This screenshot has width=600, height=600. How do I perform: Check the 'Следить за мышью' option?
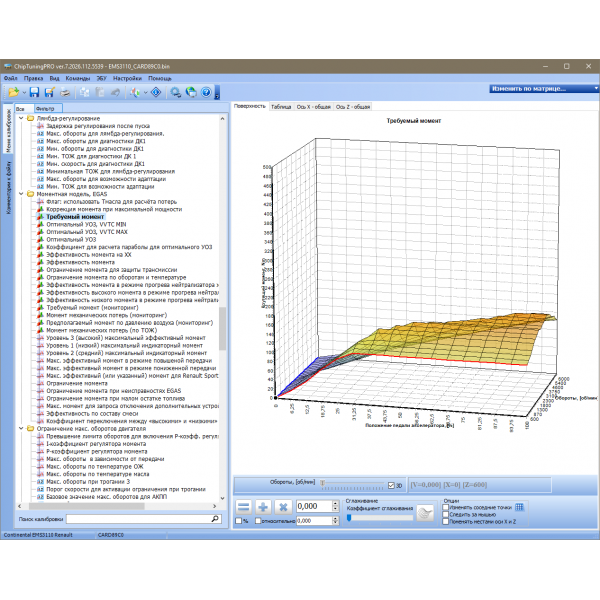(446, 514)
